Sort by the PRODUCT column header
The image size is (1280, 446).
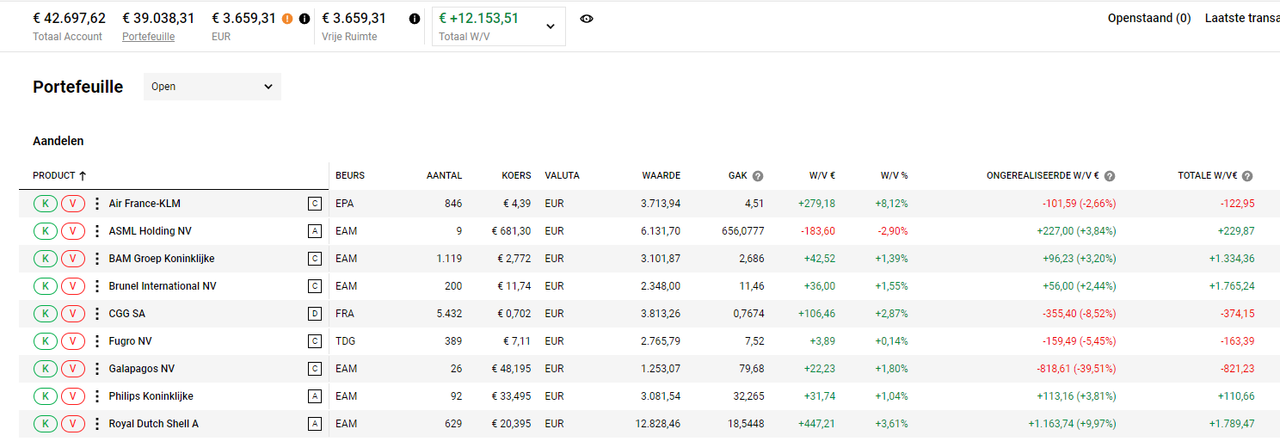(x=60, y=176)
